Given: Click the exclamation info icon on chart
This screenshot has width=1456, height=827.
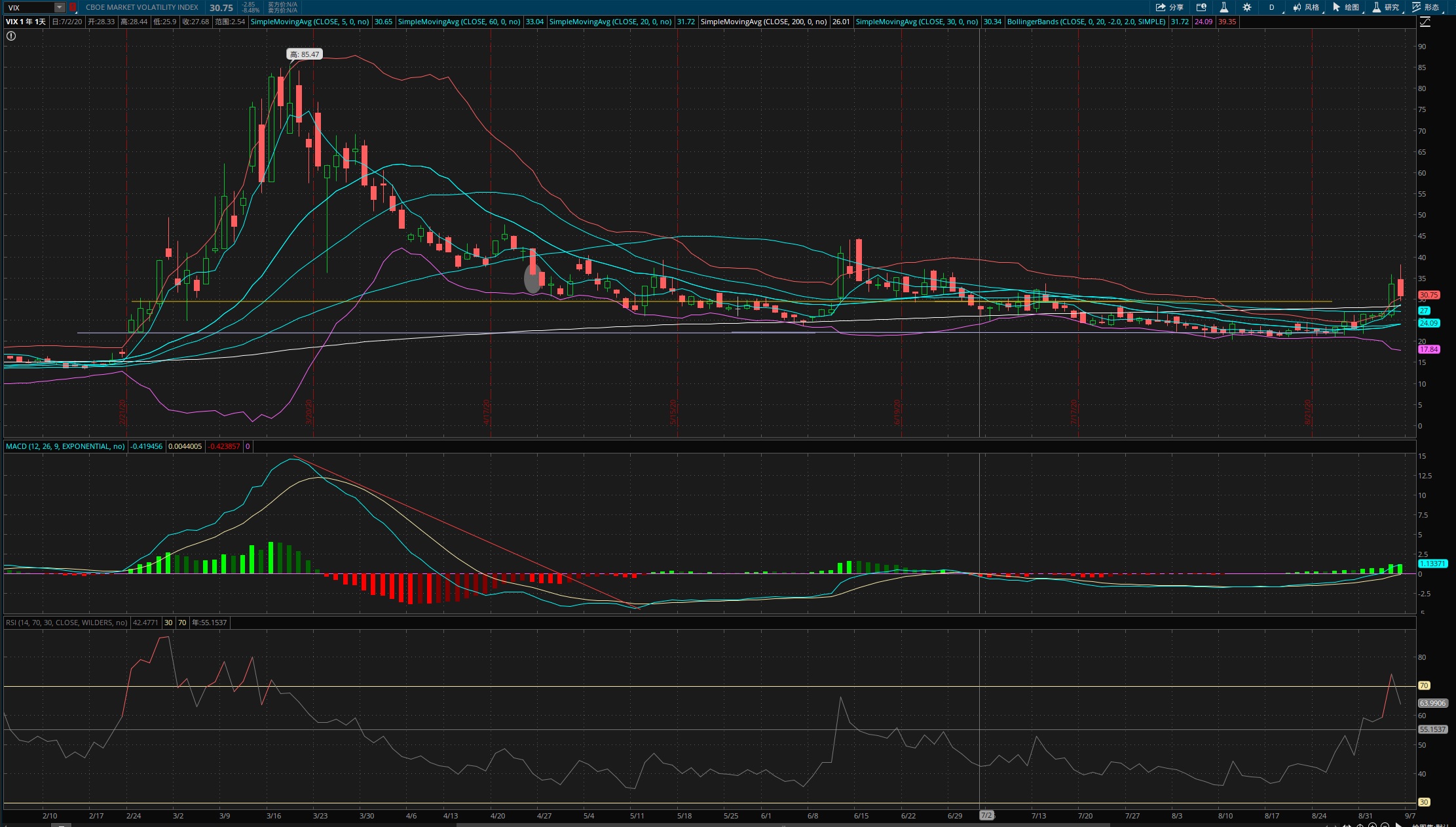Looking at the screenshot, I should [11, 36].
